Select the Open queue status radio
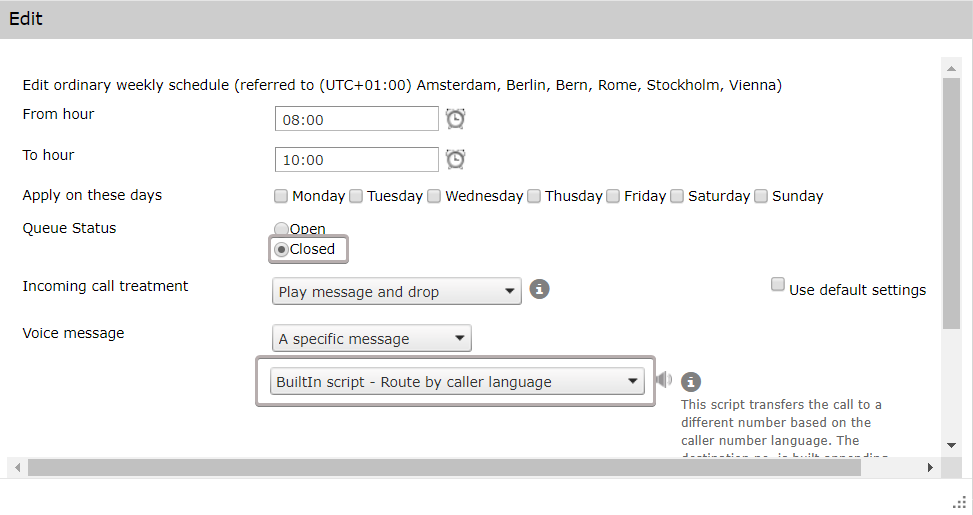 click(281, 229)
